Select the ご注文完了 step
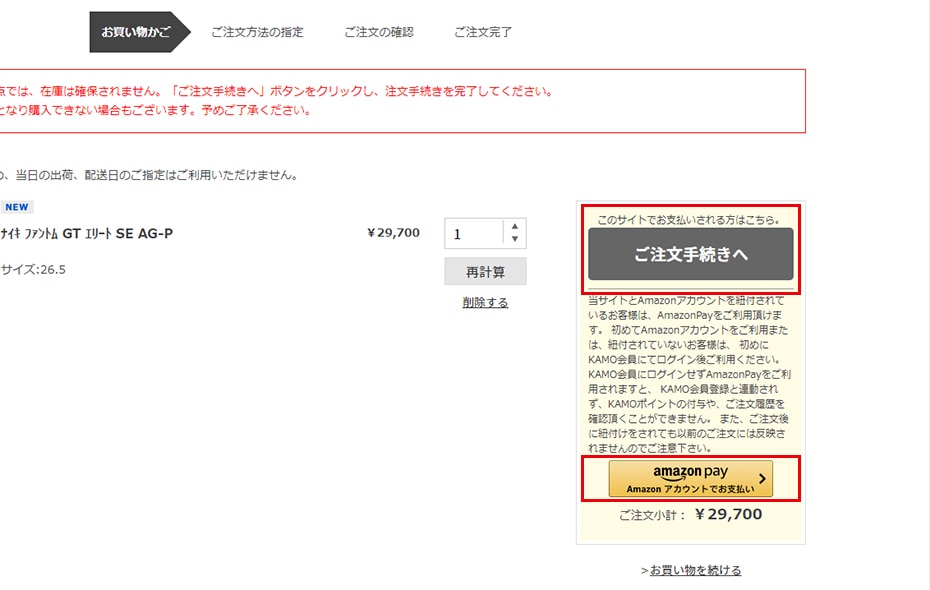Screen dimensions: 930x590 [482, 32]
